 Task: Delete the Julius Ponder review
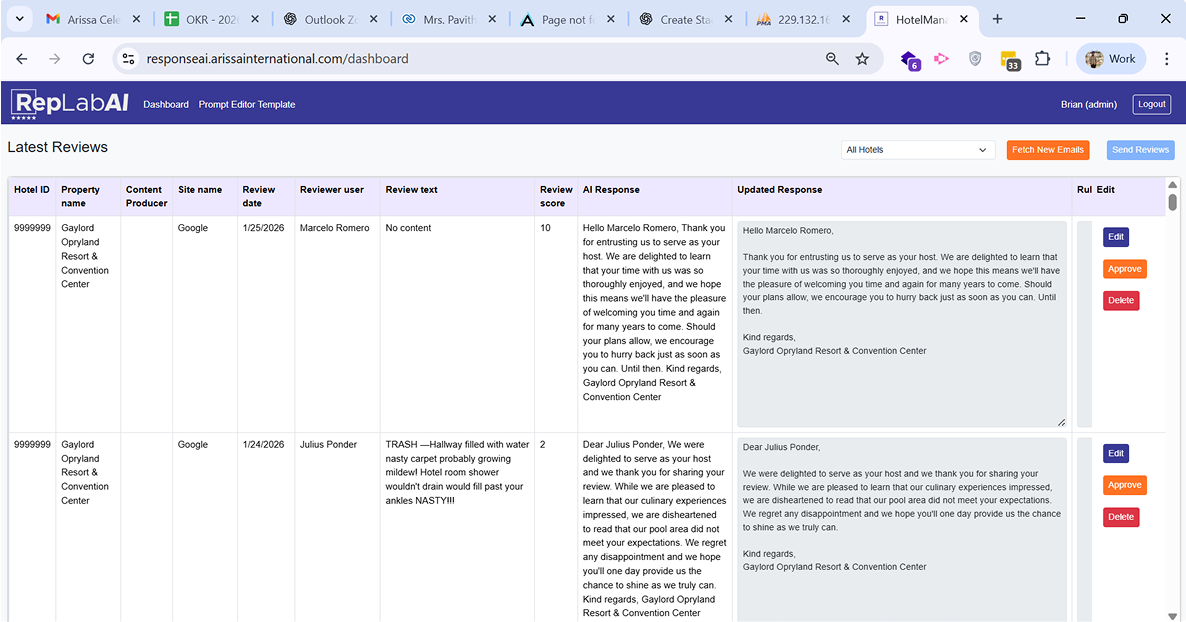click(x=1121, y=517)
